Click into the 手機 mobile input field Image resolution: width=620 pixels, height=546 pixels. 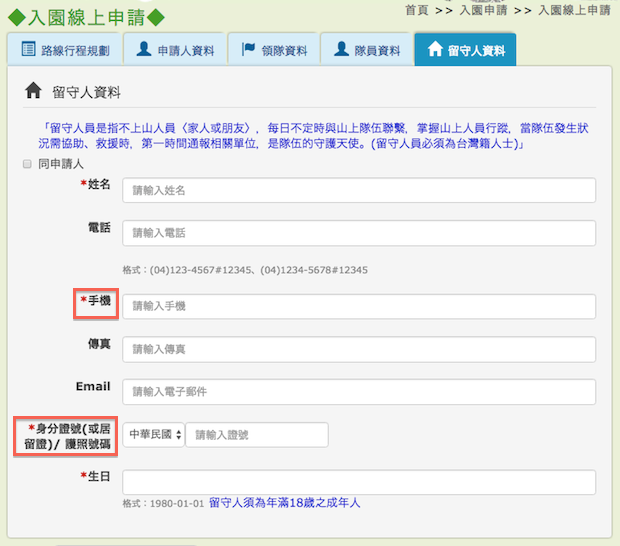tap(358, 306)
